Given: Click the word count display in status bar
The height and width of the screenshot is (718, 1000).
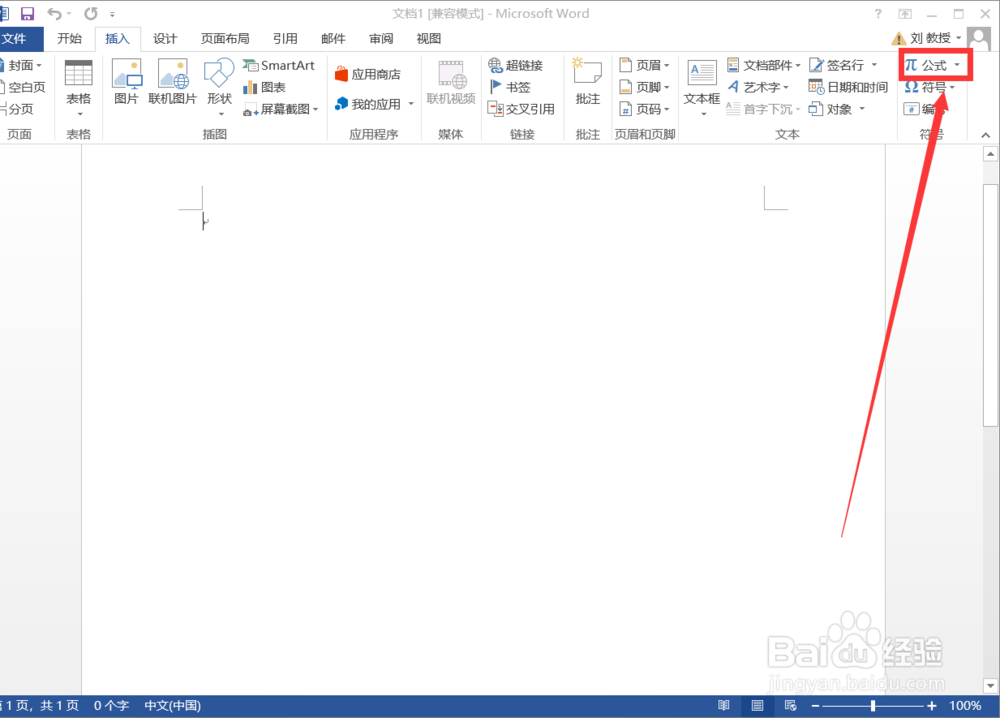Looking at the screenshot, I should [x=109, y=705].
